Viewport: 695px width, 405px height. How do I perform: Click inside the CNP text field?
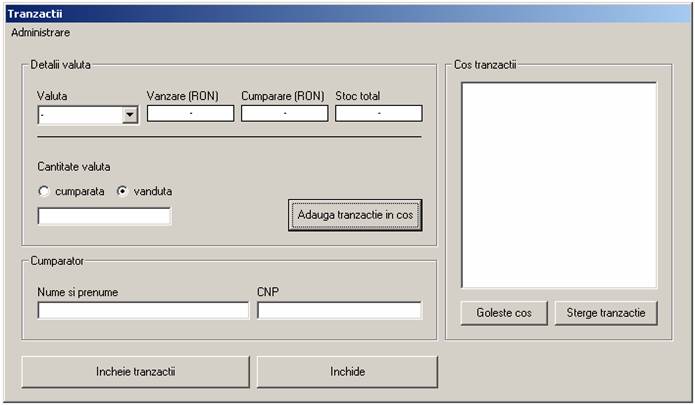tap(339, 311)
